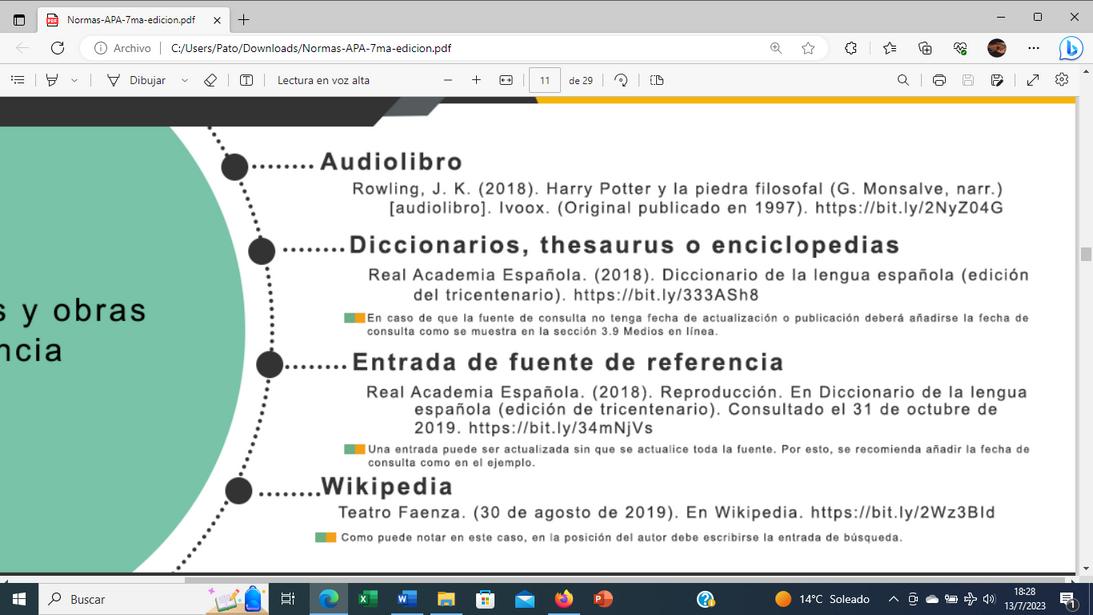Zoom out the PDF with minus
Viewport: 1093px width, 615px height.
click(448, 80)
